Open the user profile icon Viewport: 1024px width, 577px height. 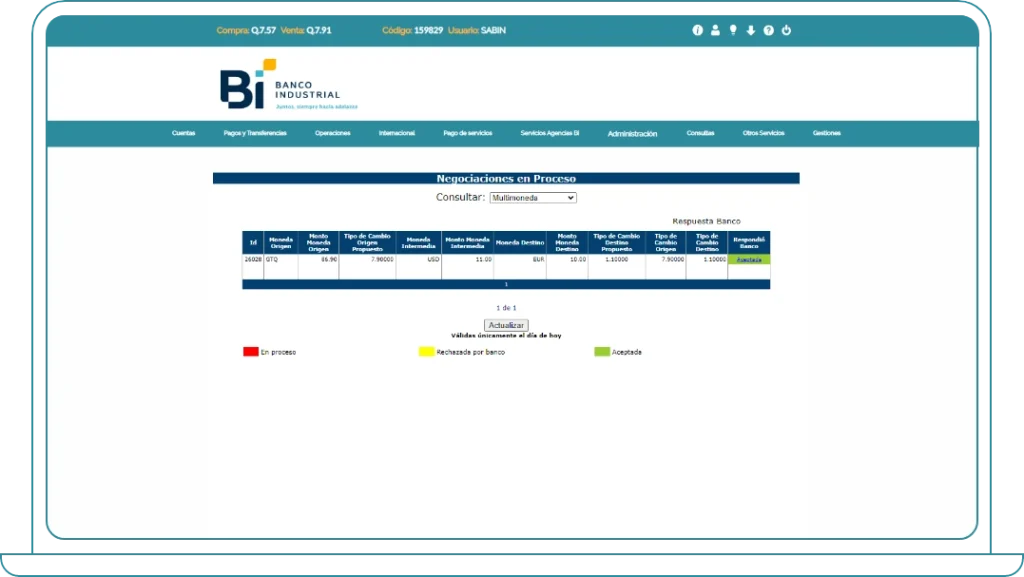pyautogui.click(x=715, y=30)
